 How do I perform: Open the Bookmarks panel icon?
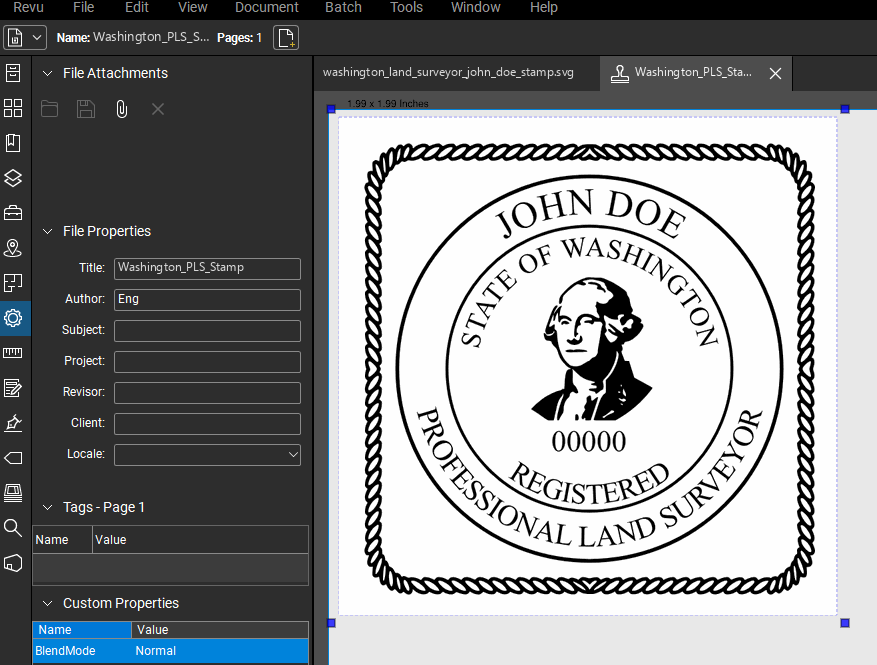(x=13, y=143)
